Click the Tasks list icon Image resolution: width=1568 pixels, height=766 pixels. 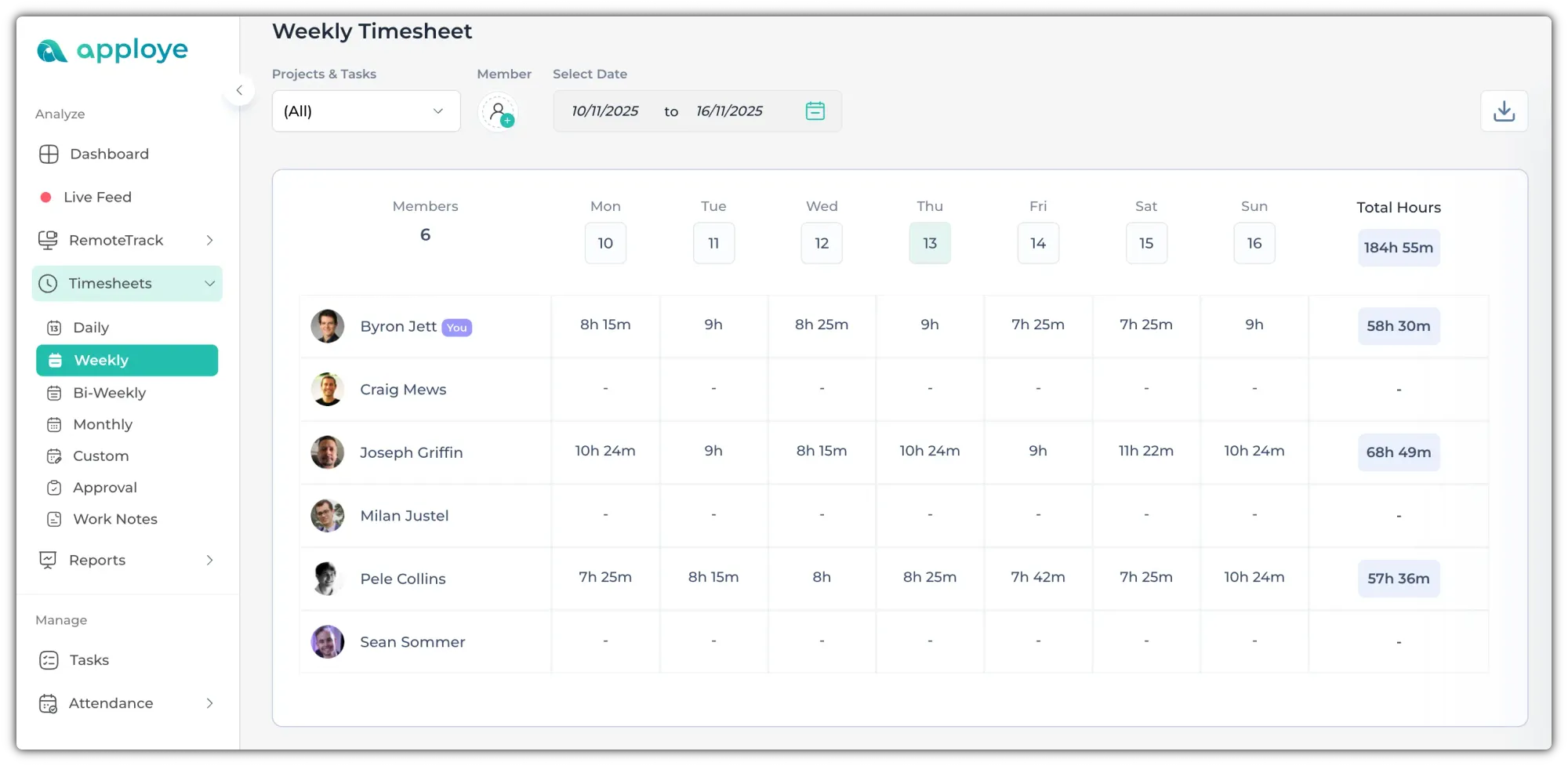[x=49, y=660]
